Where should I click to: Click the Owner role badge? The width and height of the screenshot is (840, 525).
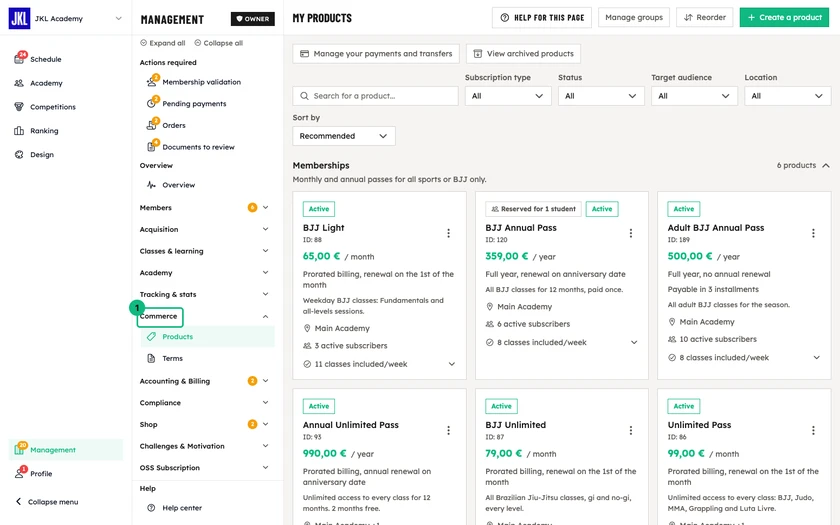[253, 19]
